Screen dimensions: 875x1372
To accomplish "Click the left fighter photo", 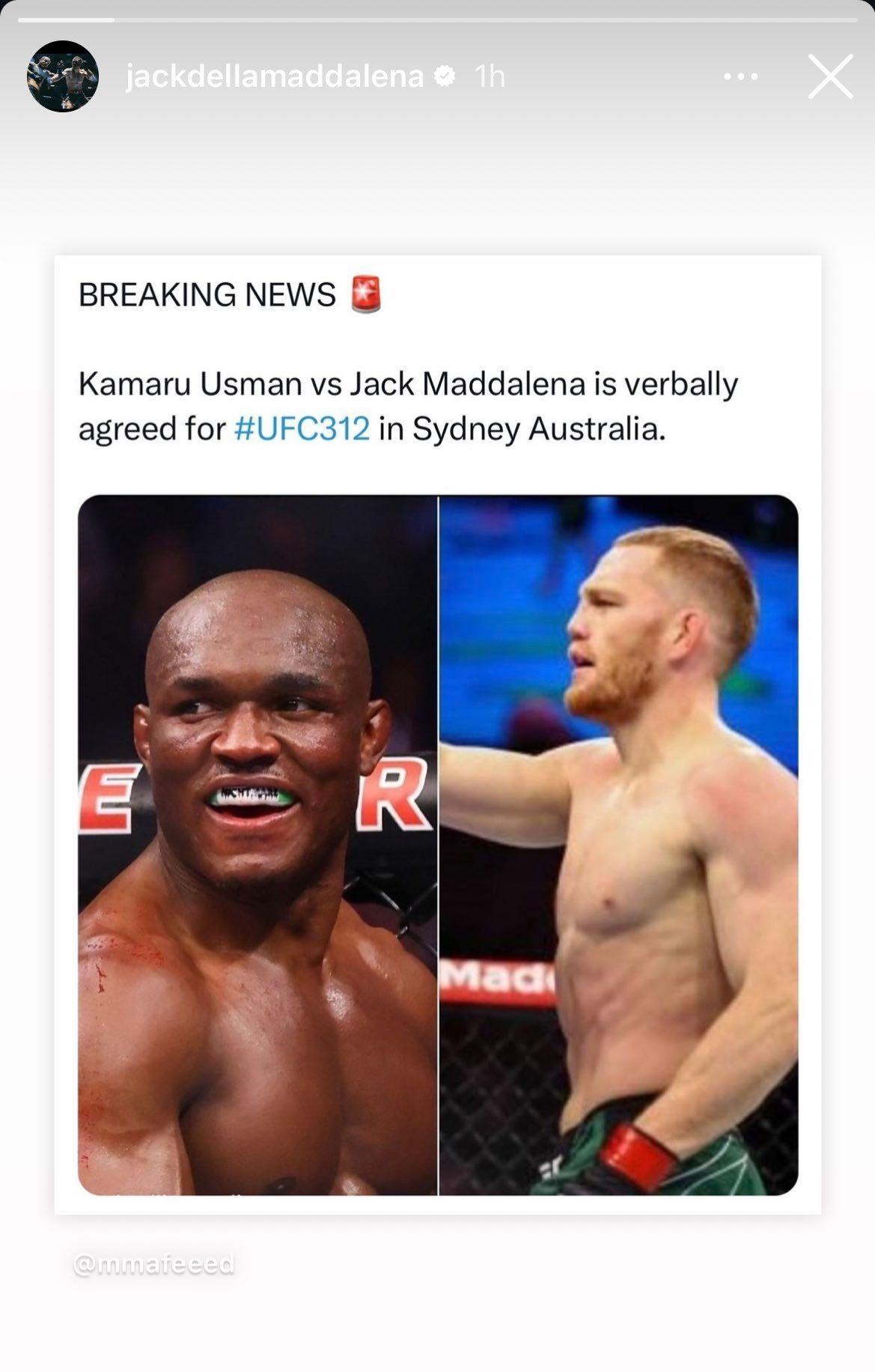I will click(257, 845).
